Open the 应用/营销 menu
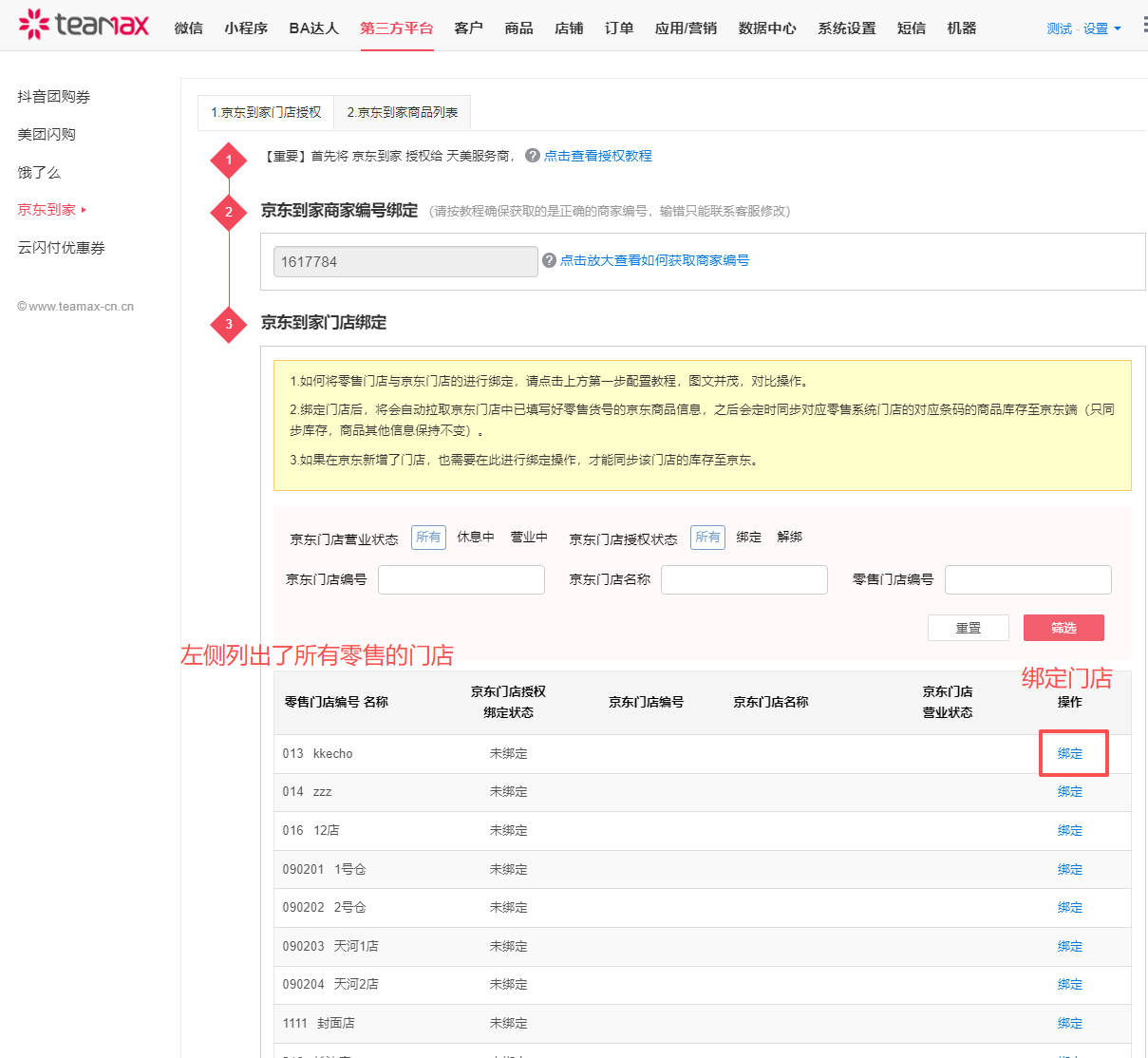Image resolution: width=1148 pixels, height=1058 pixels. [686, 28]
